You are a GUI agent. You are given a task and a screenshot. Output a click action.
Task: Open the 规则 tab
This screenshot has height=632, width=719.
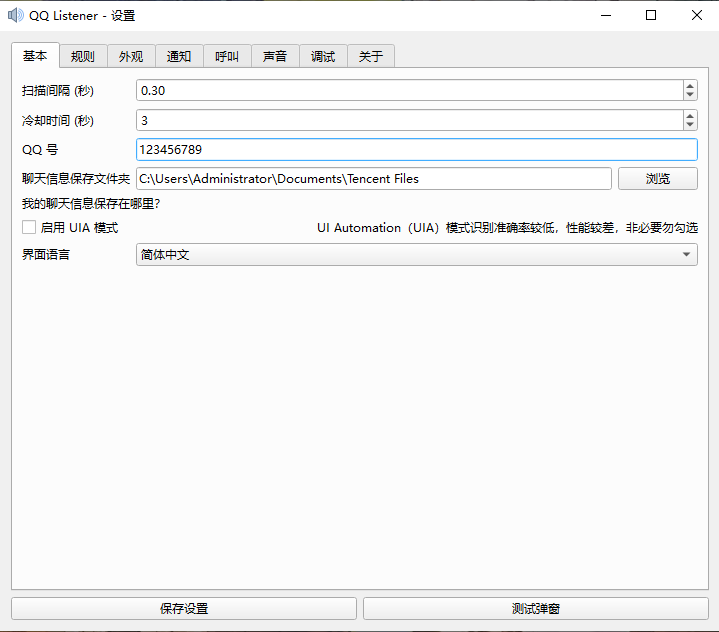[x=83, y=56]
